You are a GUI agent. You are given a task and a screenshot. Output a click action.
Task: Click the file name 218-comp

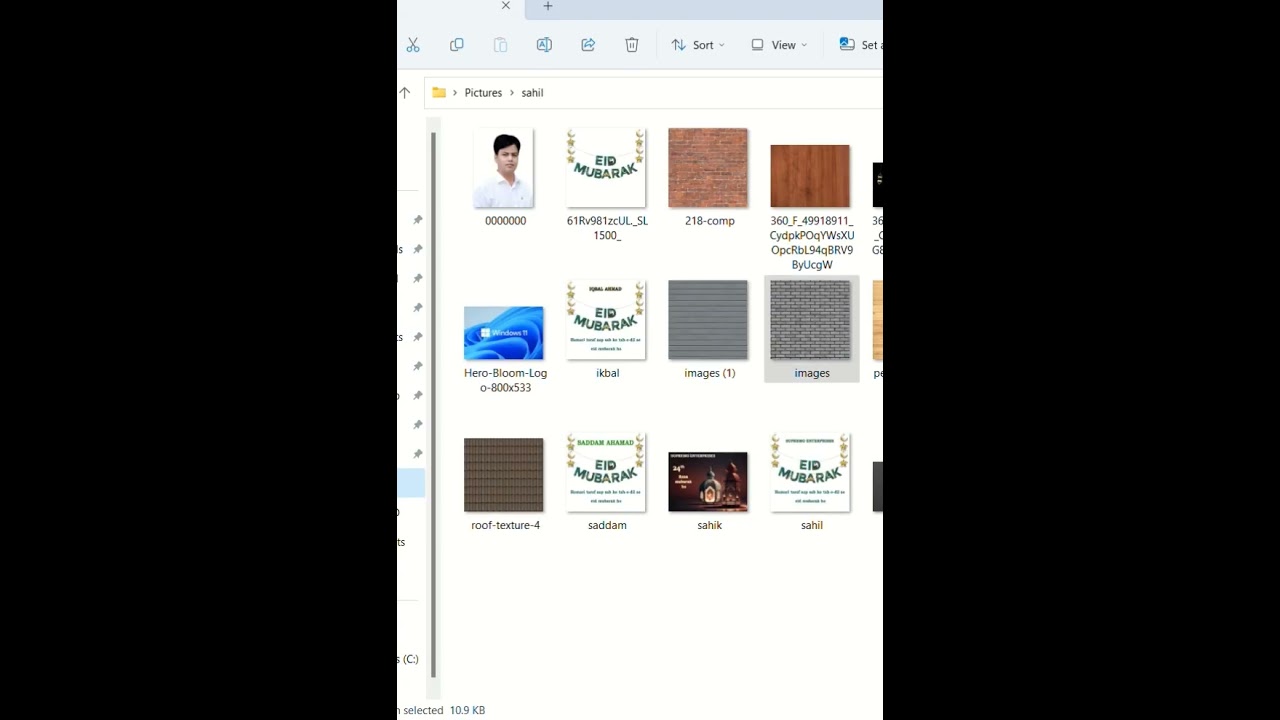(710, 221)
